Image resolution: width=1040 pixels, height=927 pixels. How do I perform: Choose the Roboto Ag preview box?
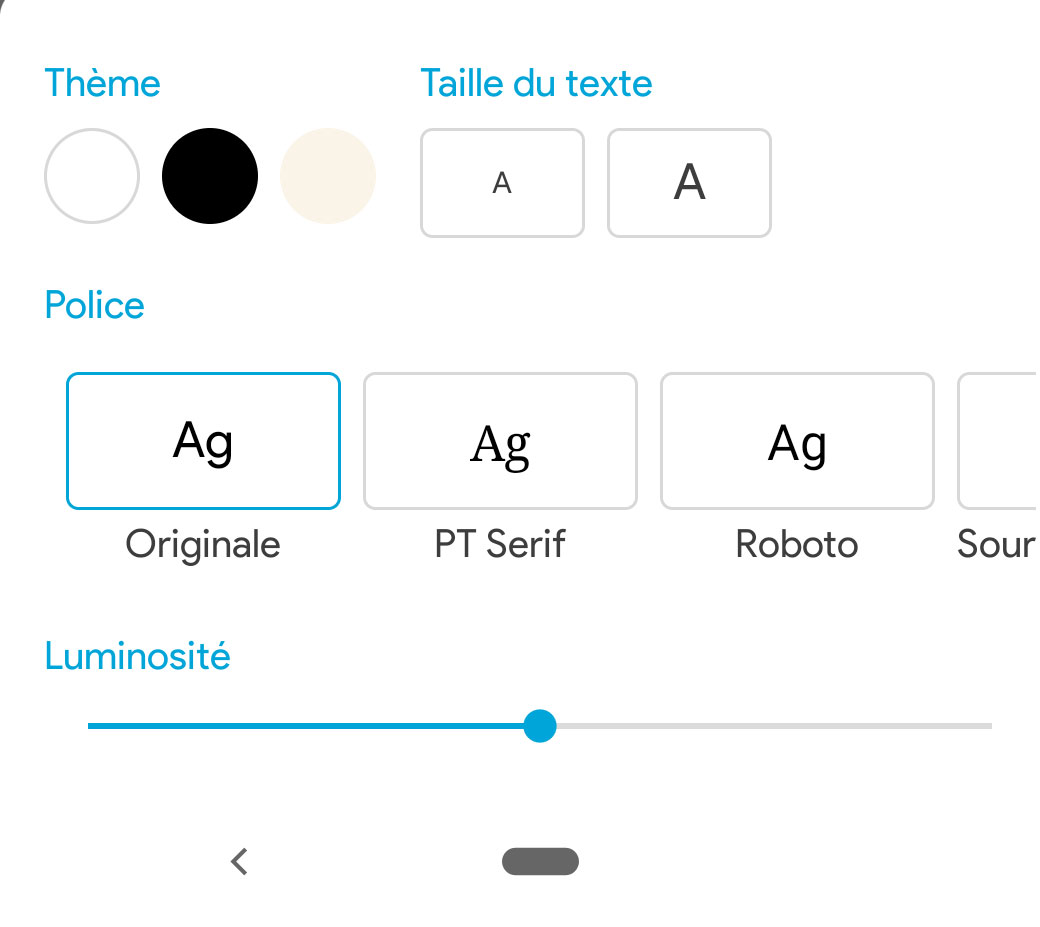point(797,441)
